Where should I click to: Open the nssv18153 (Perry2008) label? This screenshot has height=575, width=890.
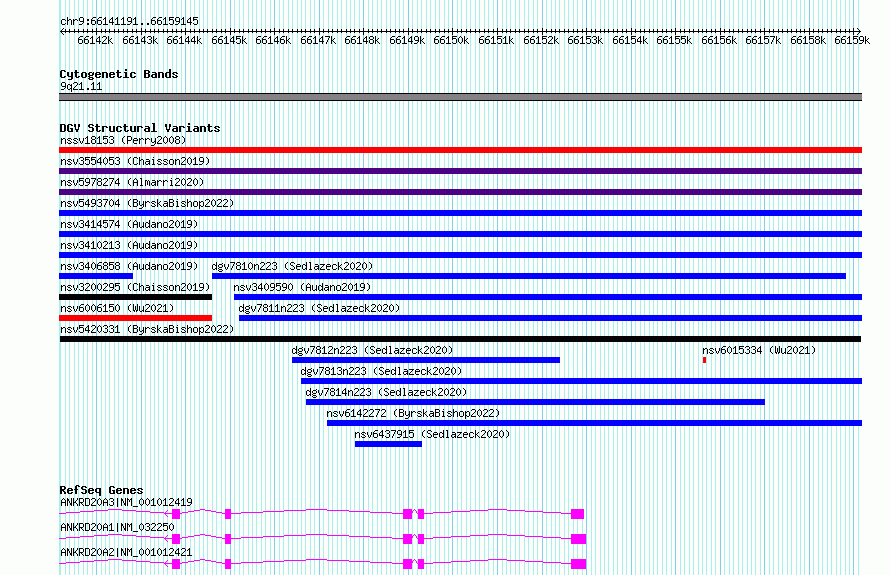(x=123, y=140)
